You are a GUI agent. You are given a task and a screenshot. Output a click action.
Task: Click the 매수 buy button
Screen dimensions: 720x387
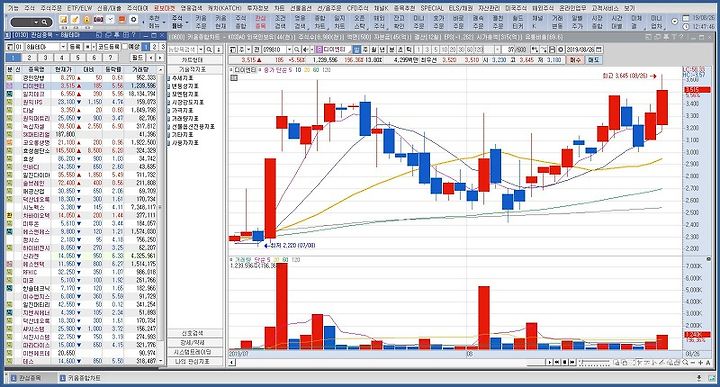tap(575, 60)
